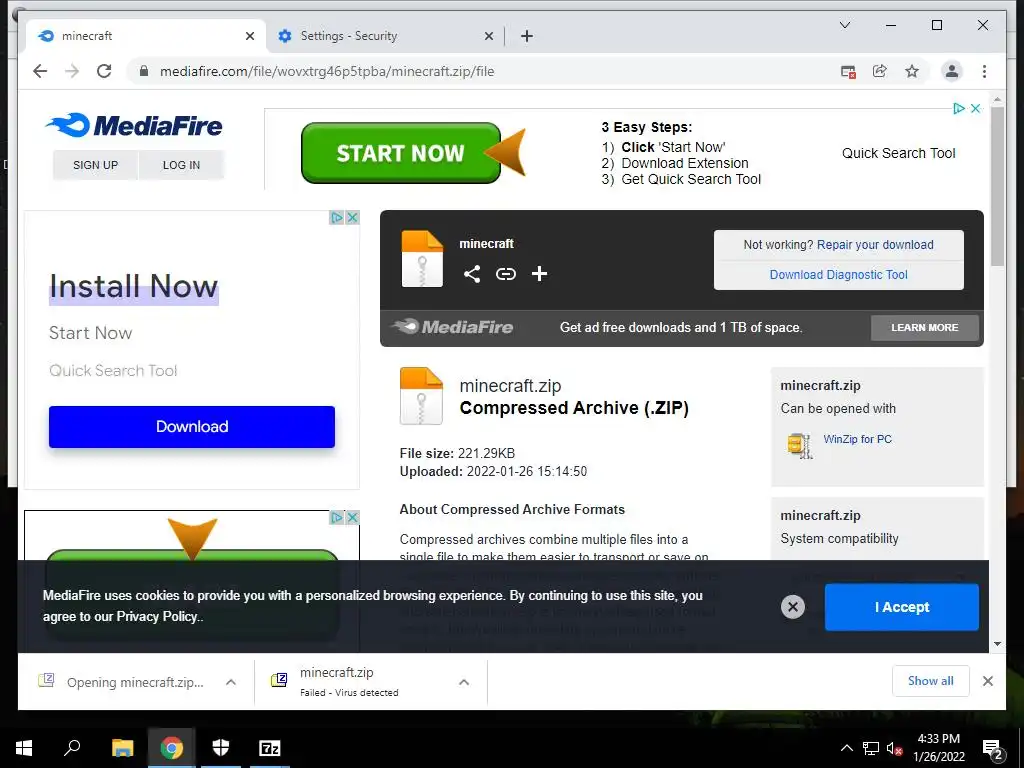Click the green START NOW button
This screenshot has height=768, width=1024.
pyautogui.click(x=400, y=153)
